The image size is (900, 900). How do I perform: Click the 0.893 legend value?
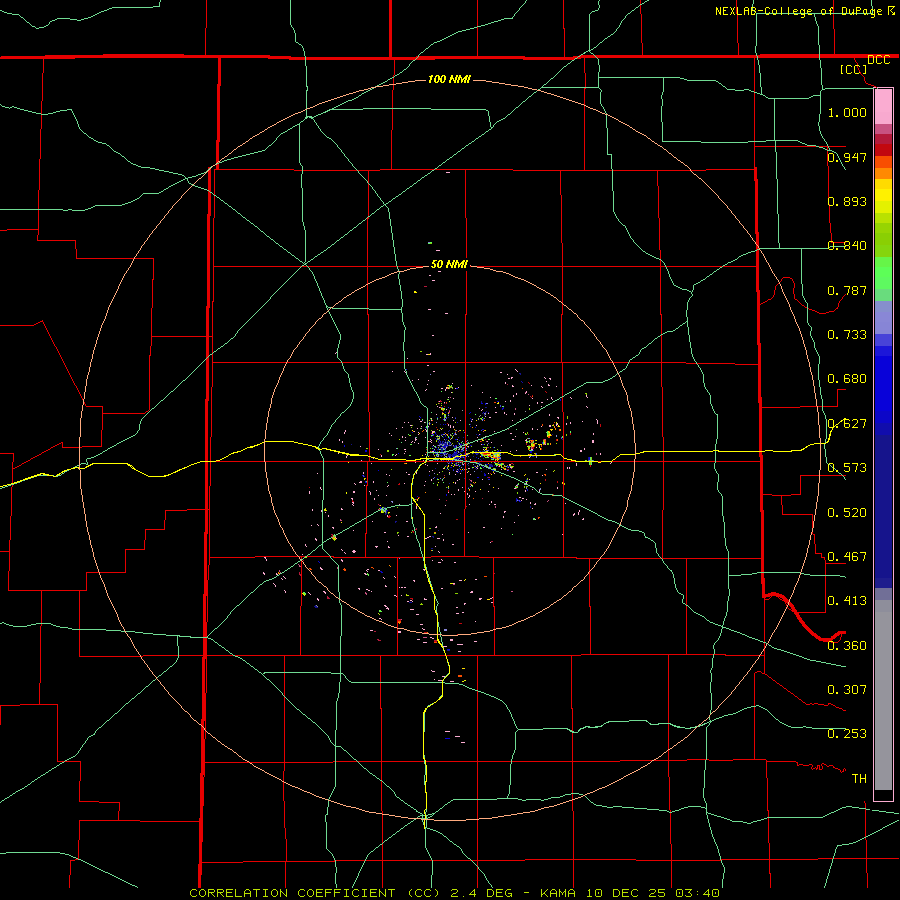point(847,201)
